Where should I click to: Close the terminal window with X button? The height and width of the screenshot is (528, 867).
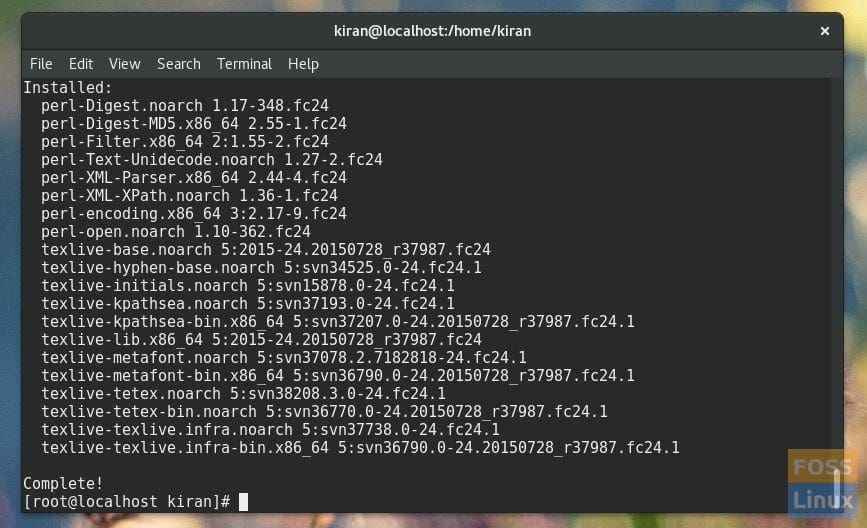tap(824, 31)
